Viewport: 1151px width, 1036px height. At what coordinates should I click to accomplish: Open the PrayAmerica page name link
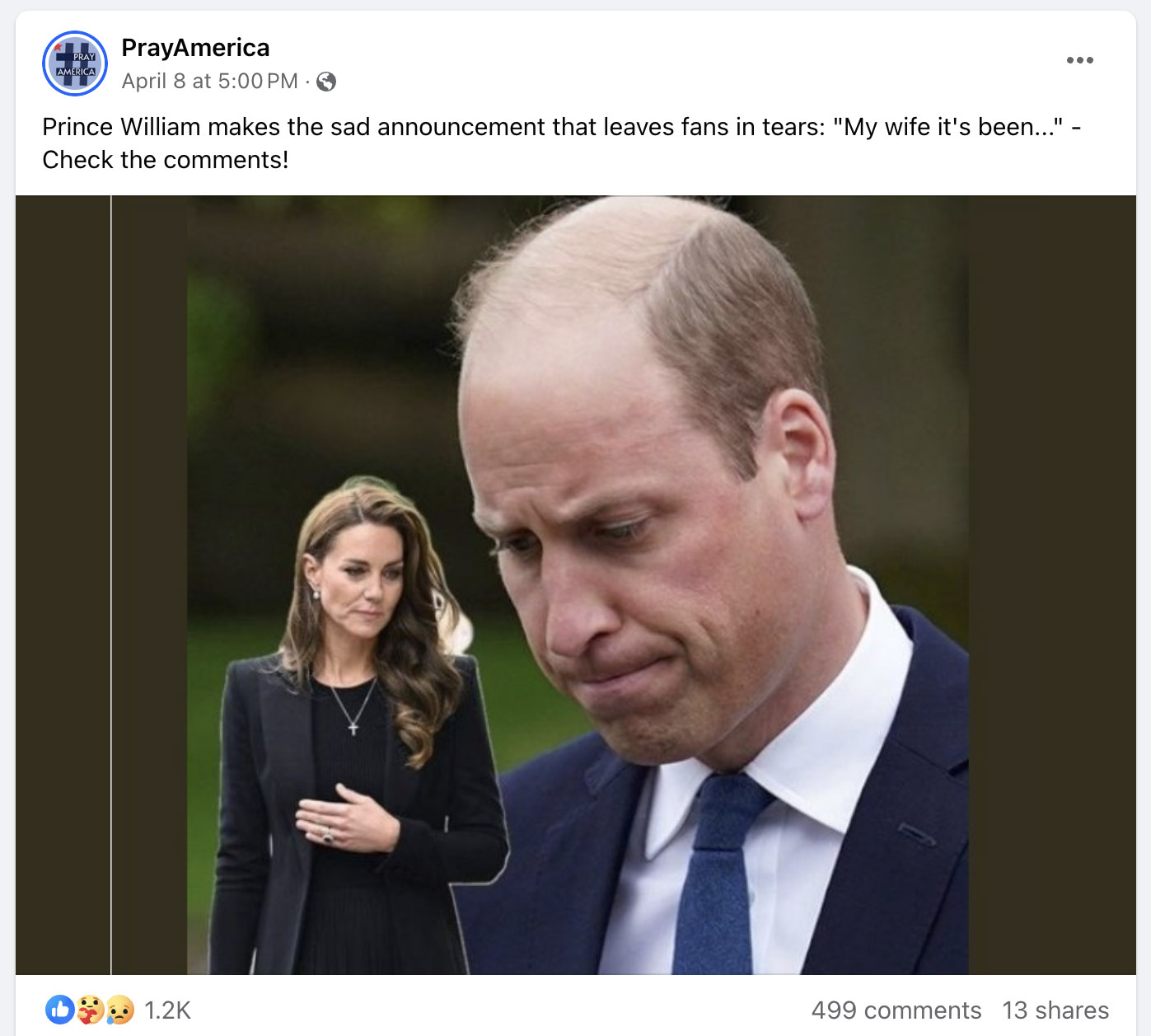tap(195, 48)
